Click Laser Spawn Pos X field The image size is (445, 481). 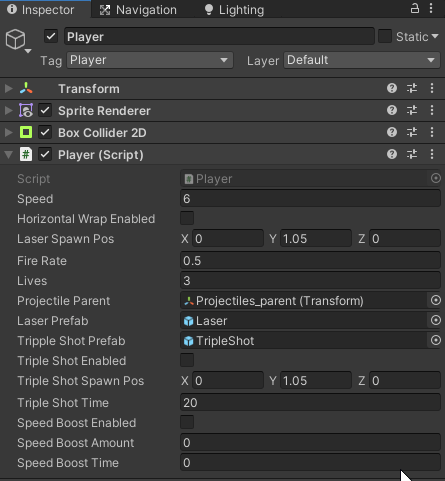pos(228,239)
